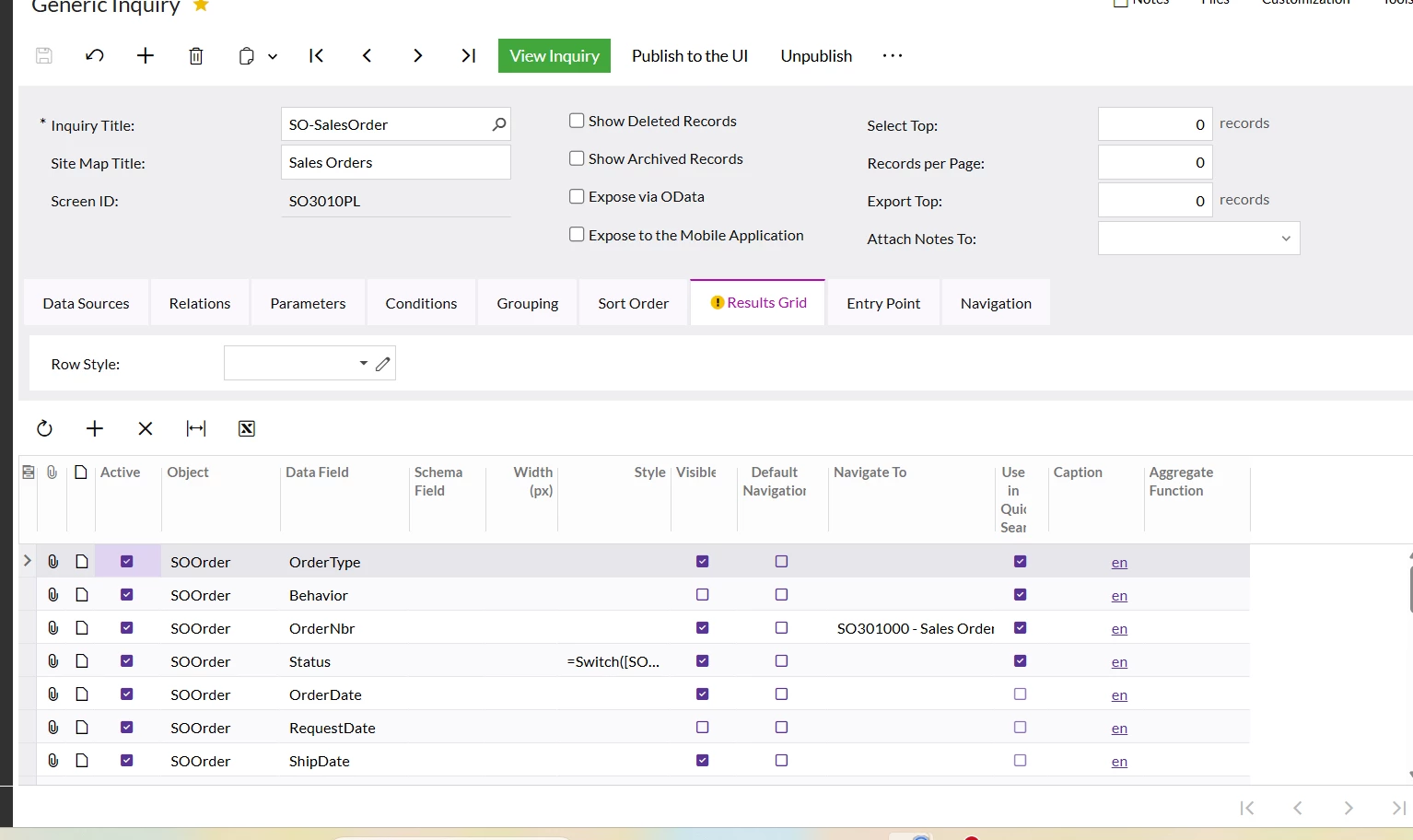The width and height of the screenshot is (1413, 840).
Task: Select the Results Grid tab
Action: pos(758,302)
